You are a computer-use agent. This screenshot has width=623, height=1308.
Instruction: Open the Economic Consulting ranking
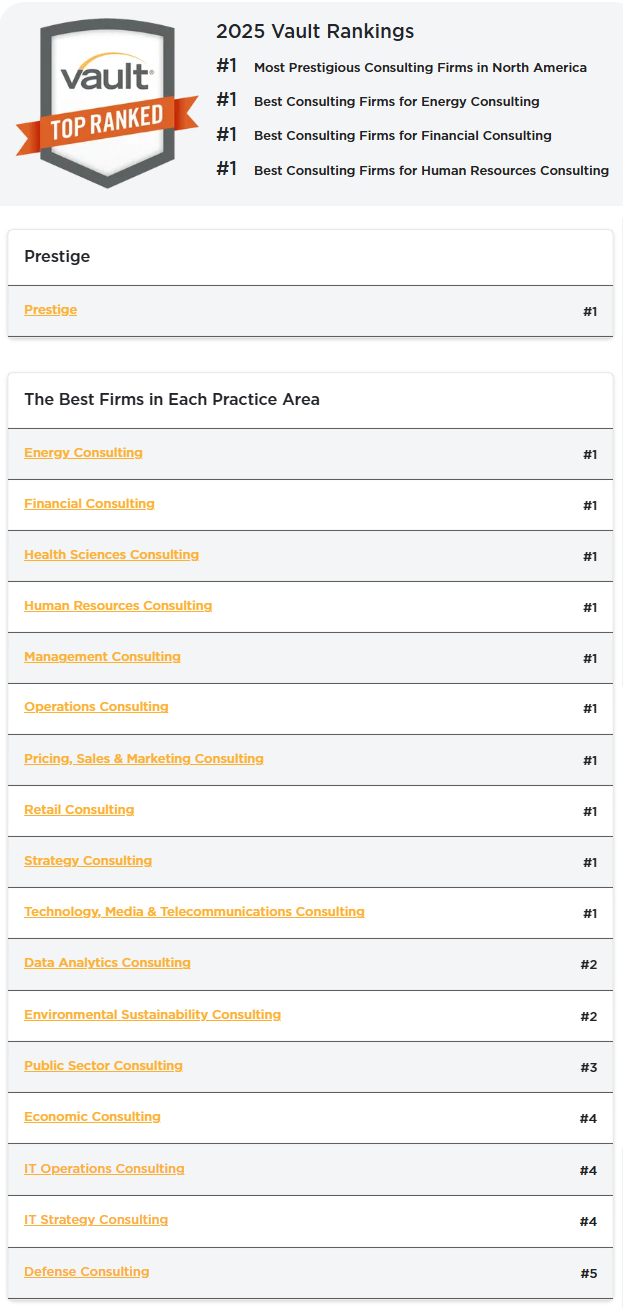pos(92,1117)
